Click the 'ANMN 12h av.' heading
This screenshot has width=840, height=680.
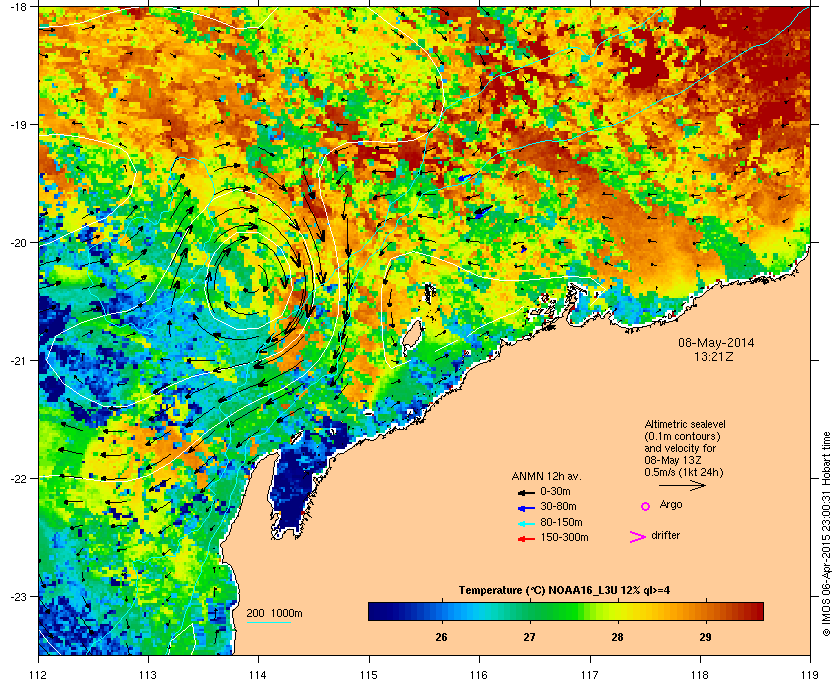[x=546, y=476]
